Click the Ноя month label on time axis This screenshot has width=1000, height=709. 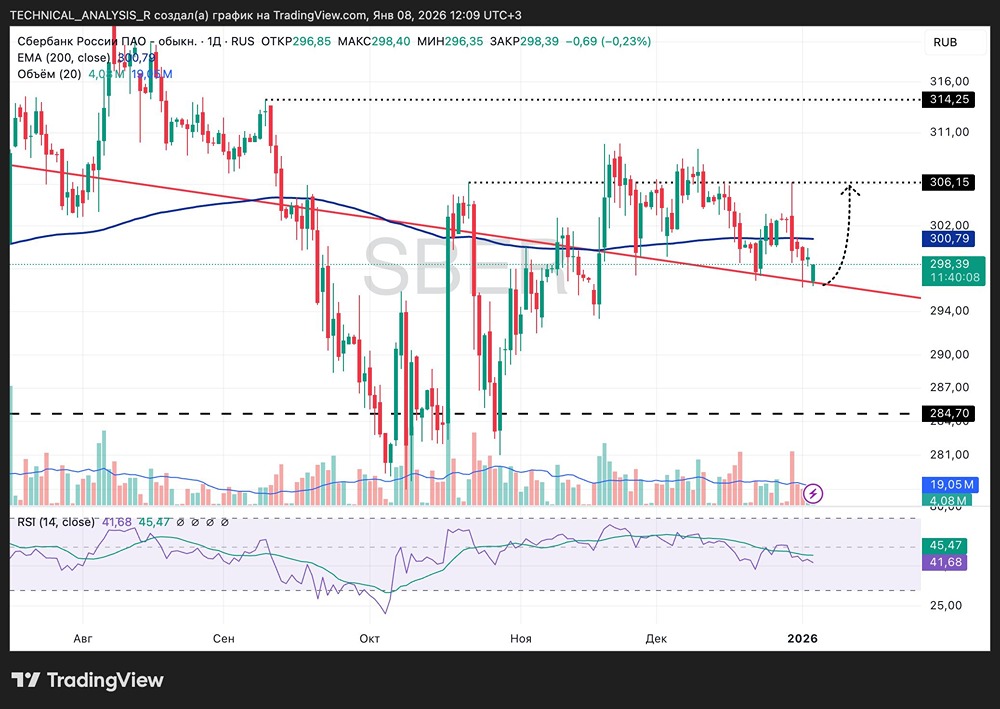[x=521, y=638]
